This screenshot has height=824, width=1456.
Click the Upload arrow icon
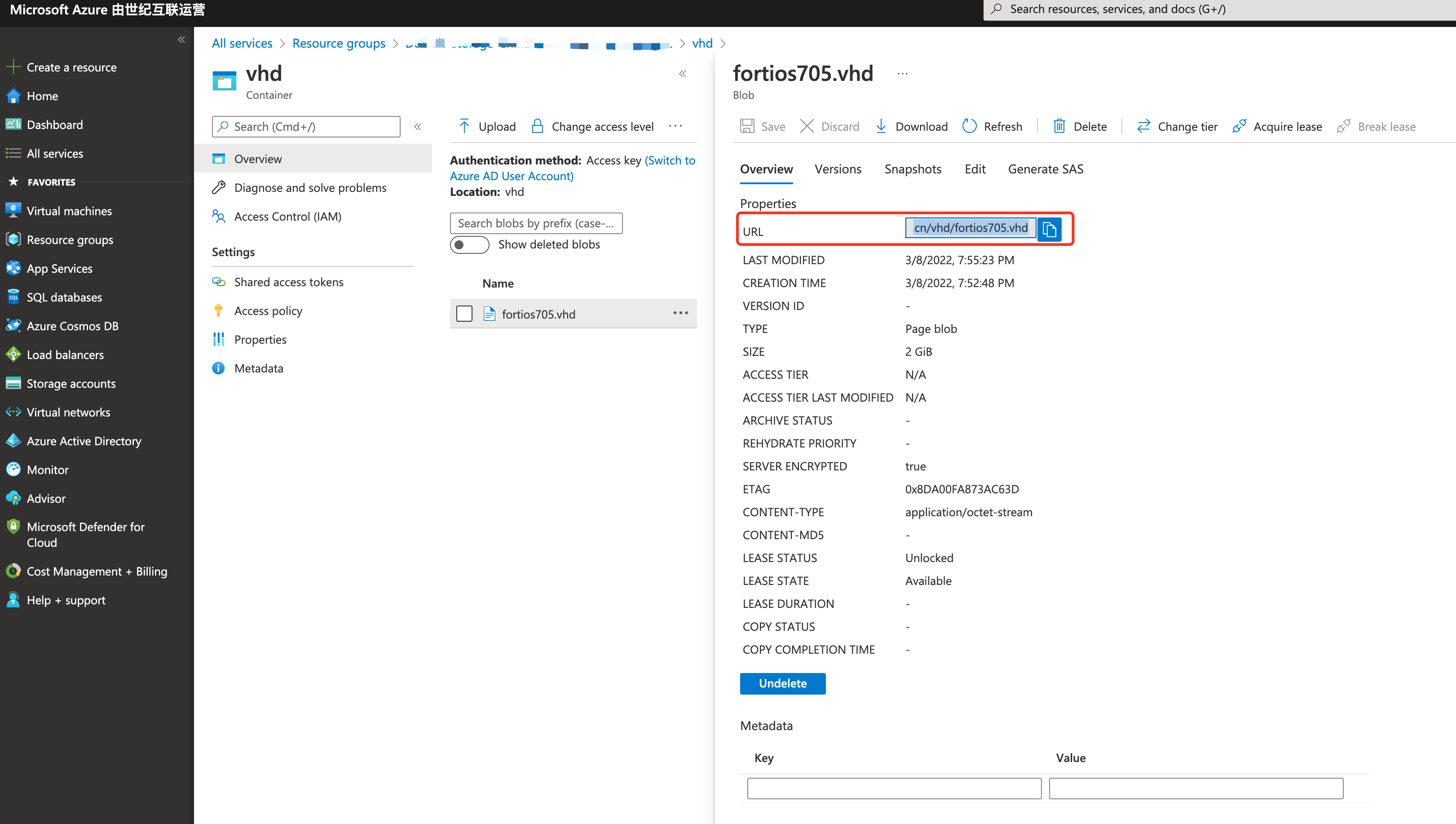point(464,126)
